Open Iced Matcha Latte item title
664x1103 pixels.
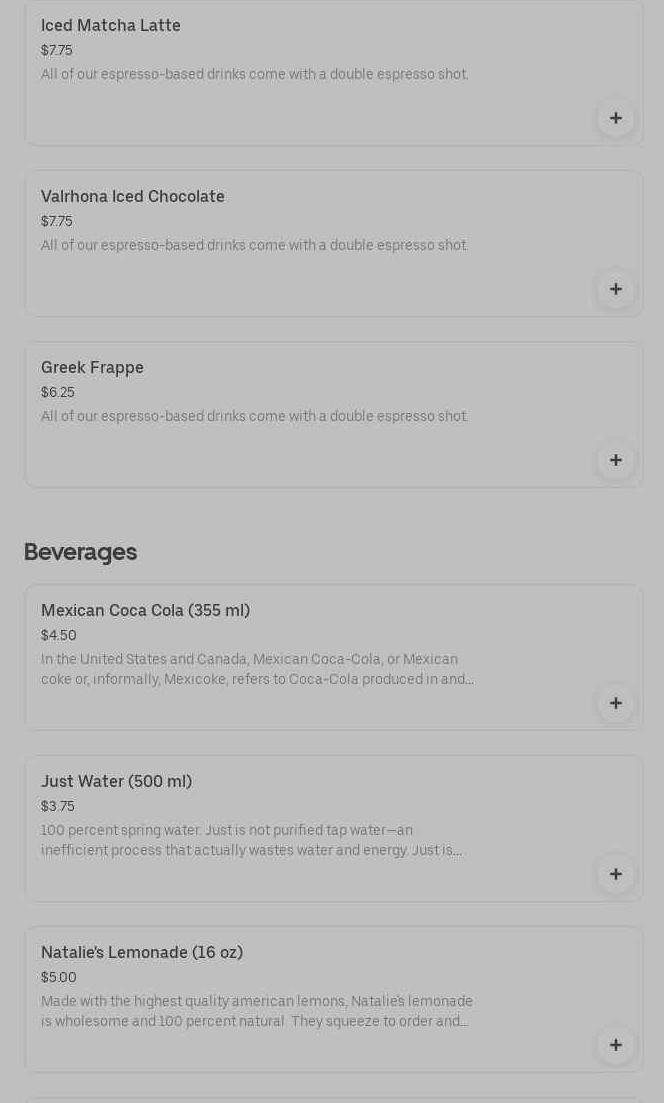pyautogui.click(x=111, y=26)
